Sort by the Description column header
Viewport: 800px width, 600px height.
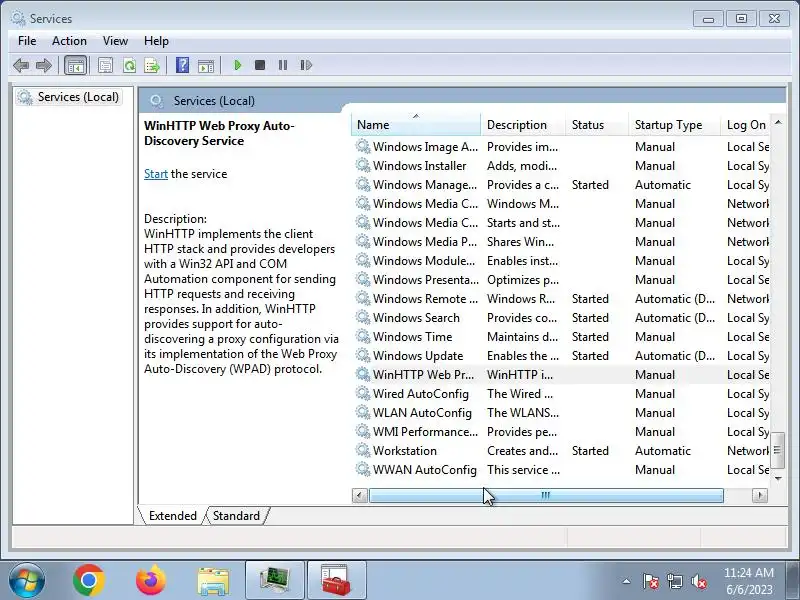coord(522,124)
